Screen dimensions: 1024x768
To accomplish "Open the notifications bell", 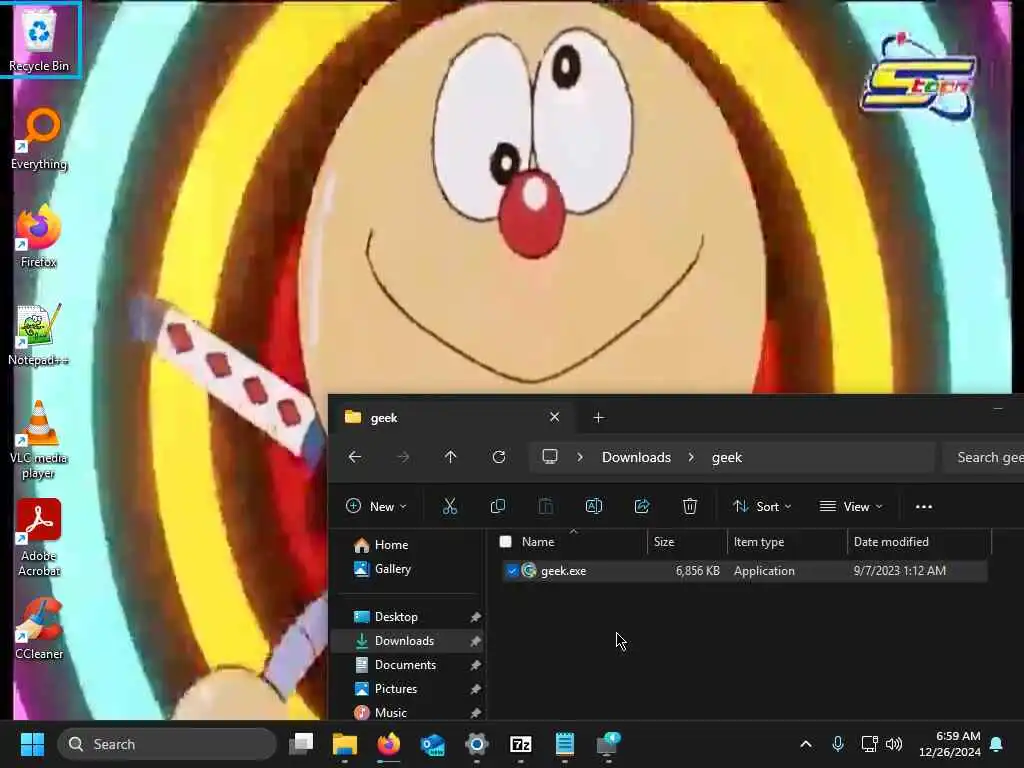I will tap(997, 744).
